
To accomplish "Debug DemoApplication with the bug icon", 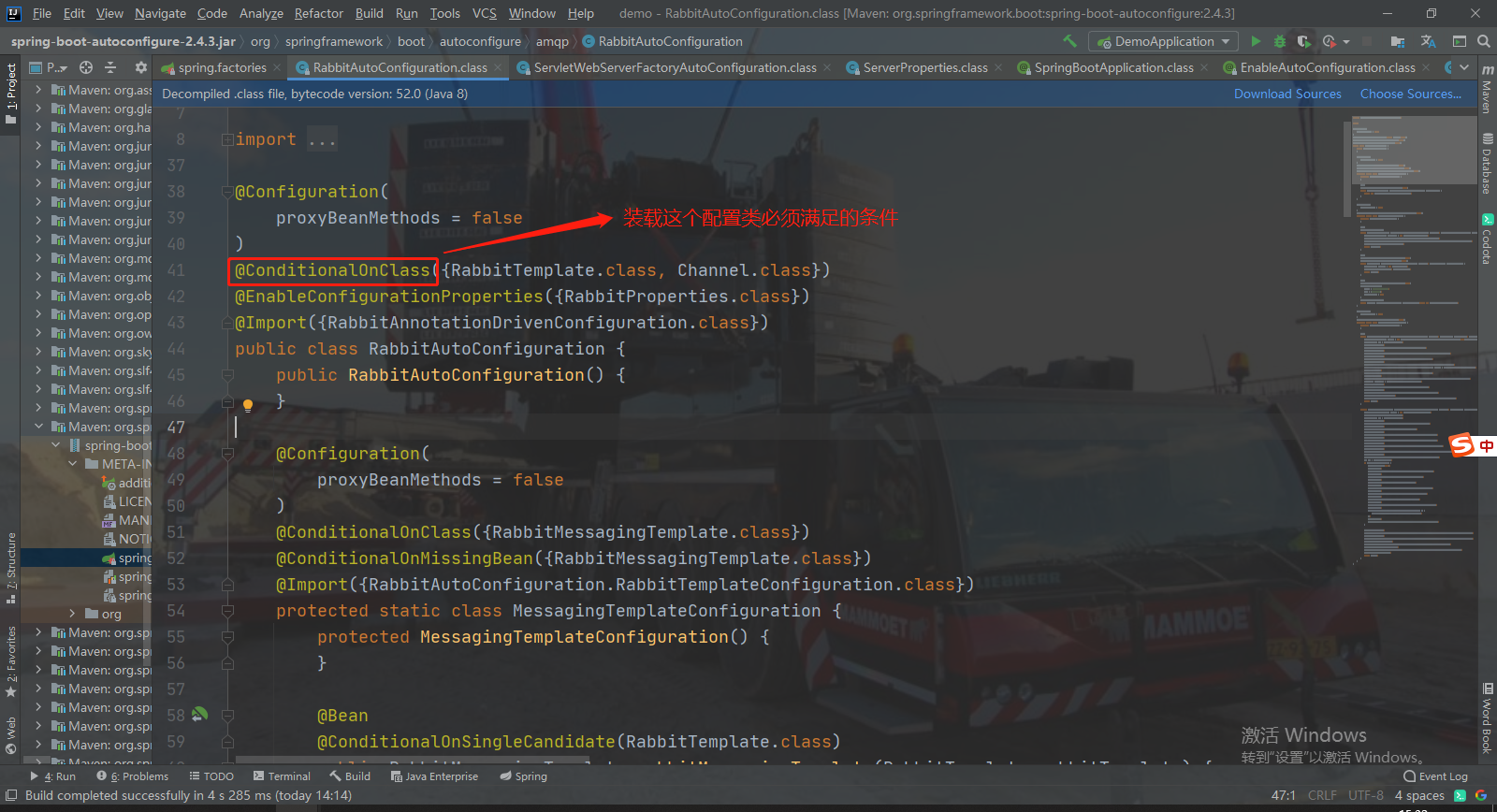I will (x=1280, y=41).
